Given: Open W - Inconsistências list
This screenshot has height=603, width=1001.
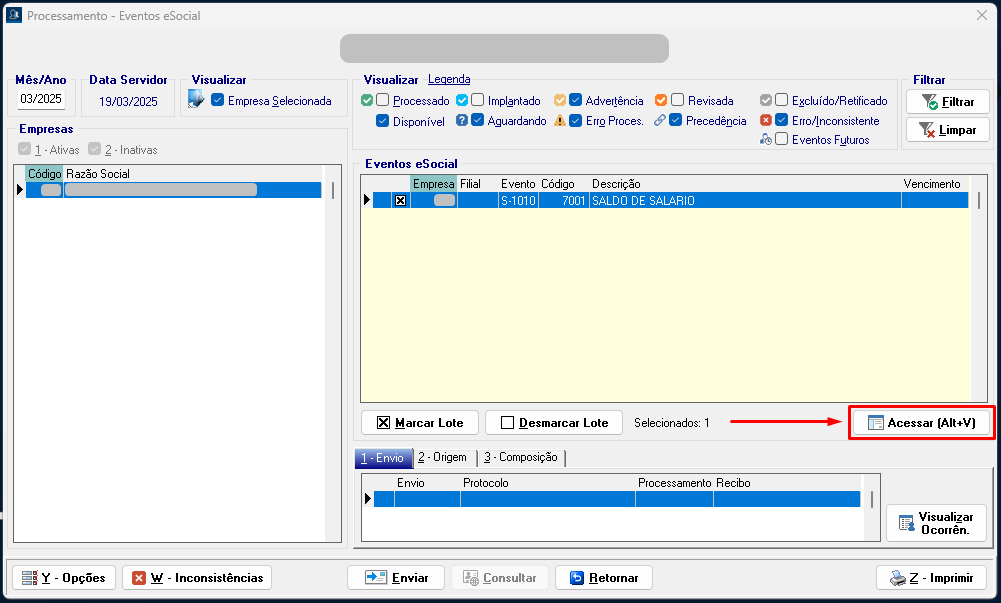Looking at the screenshot, I should click(x=197, y=578).
